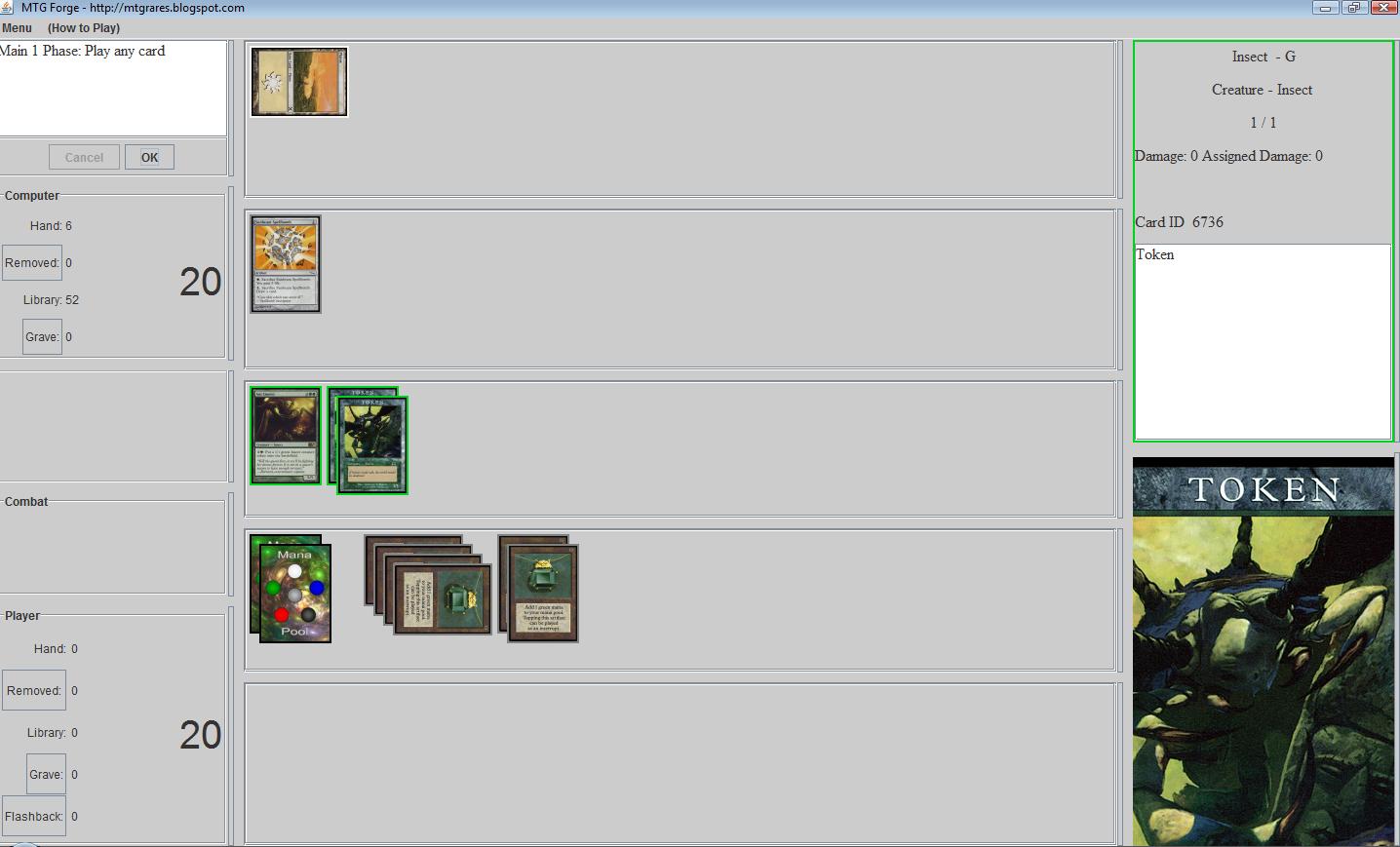
Task: Click the Cancel button
Action: (x=84, y=157)
